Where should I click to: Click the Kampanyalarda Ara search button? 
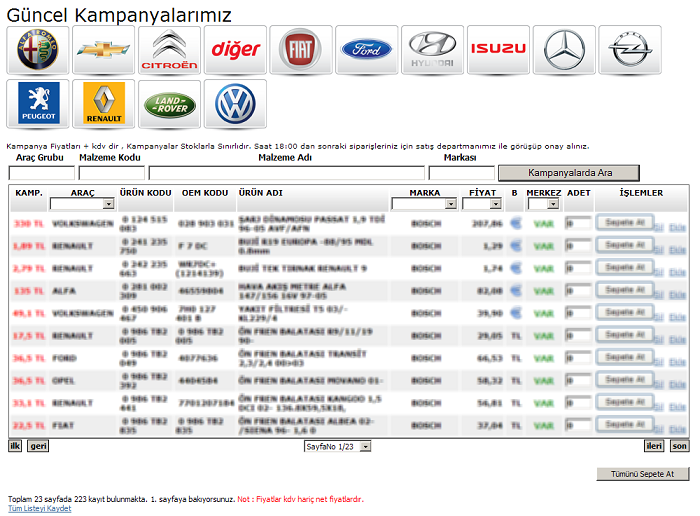click(x=569, y=173)
